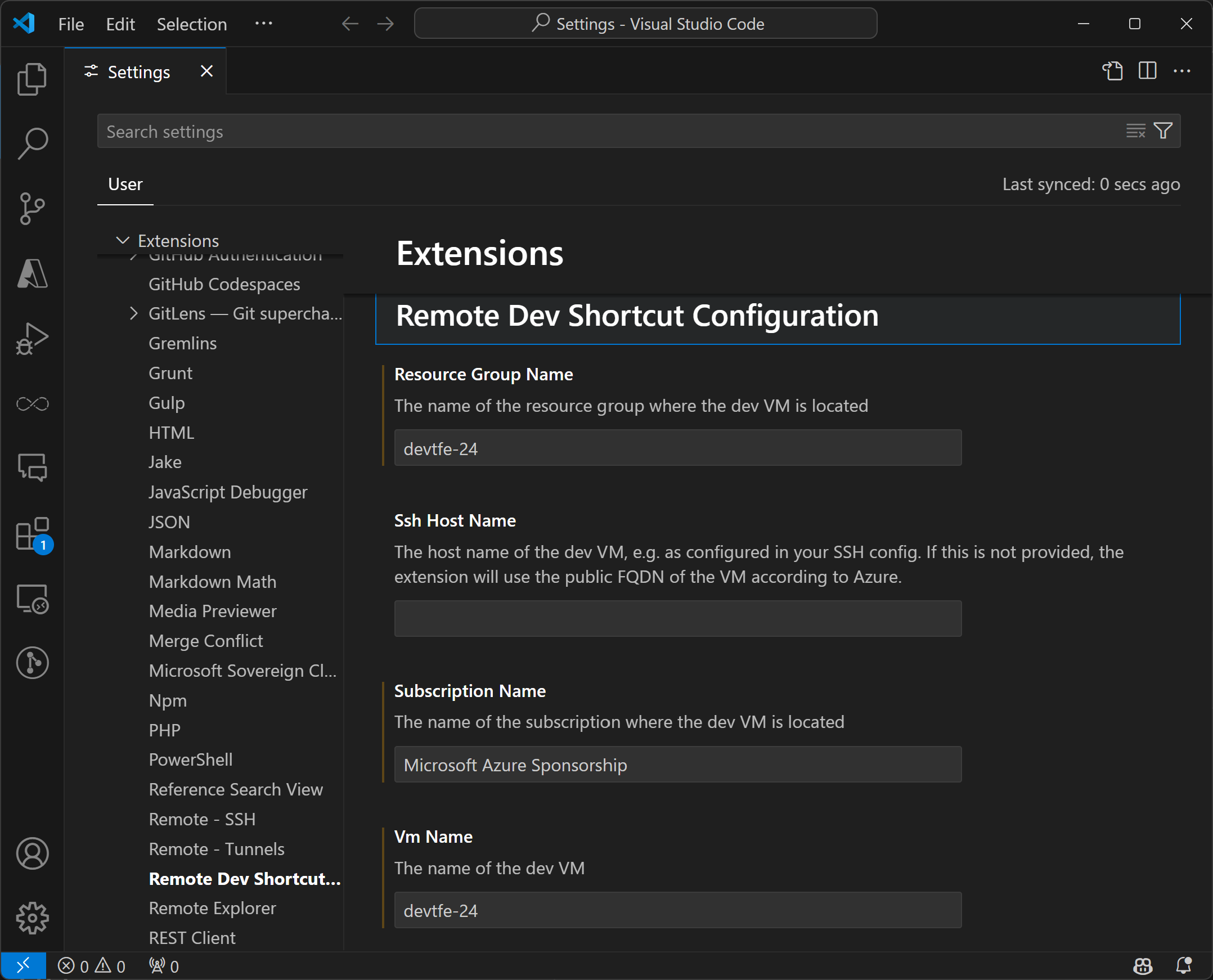Select Microsoft Sovereign Cloud tree entry

242,671
